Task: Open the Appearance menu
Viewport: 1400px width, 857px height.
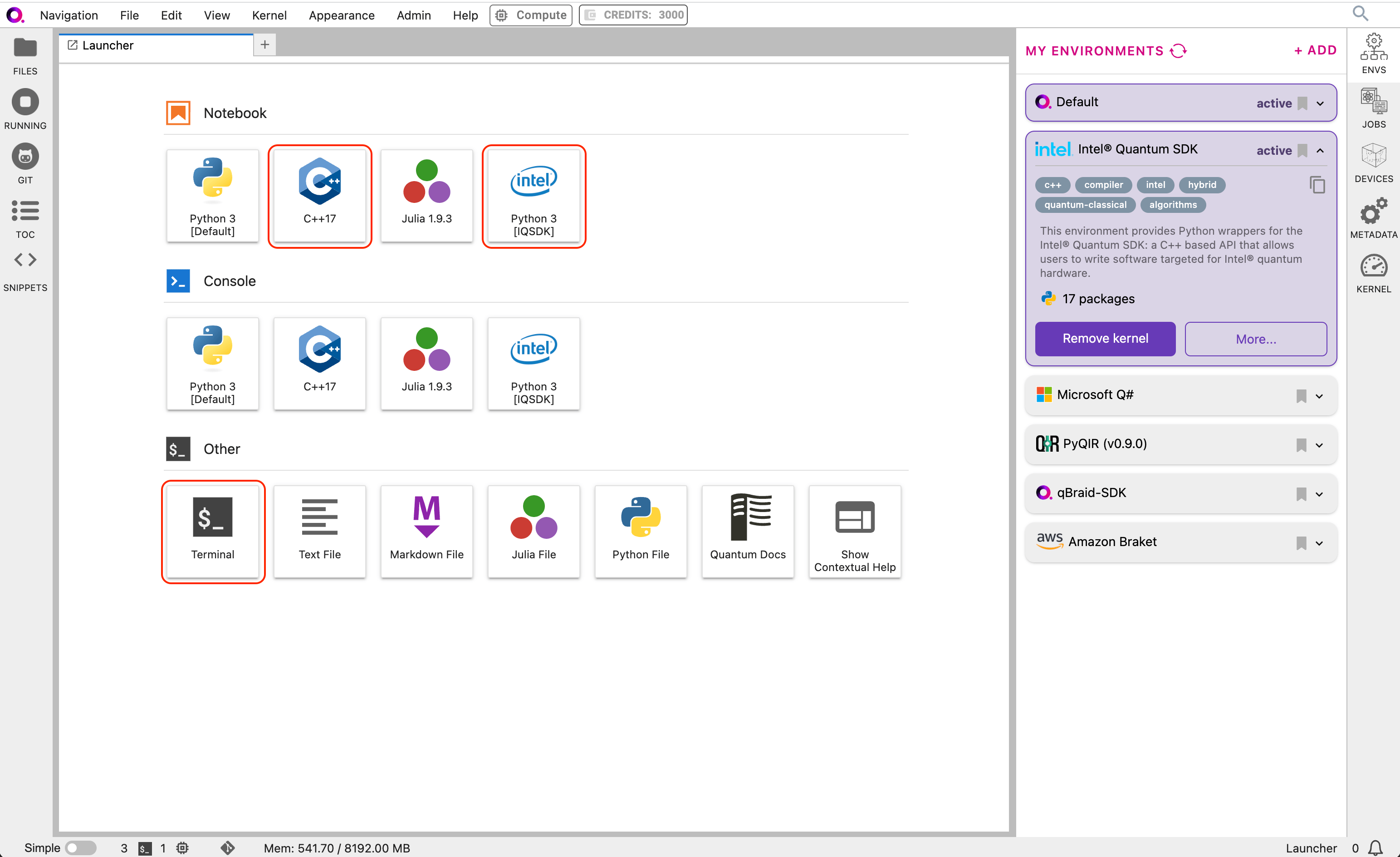Action: (342, 15)
